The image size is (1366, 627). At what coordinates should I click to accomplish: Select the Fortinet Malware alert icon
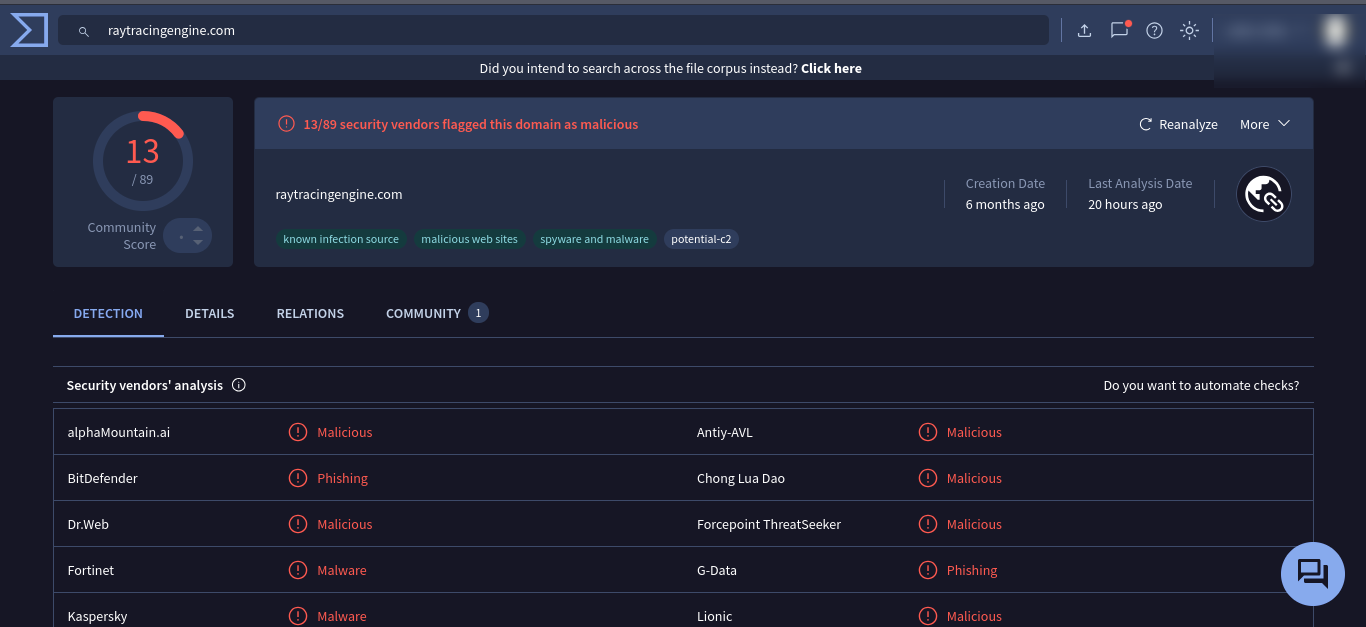coord(298,570)
